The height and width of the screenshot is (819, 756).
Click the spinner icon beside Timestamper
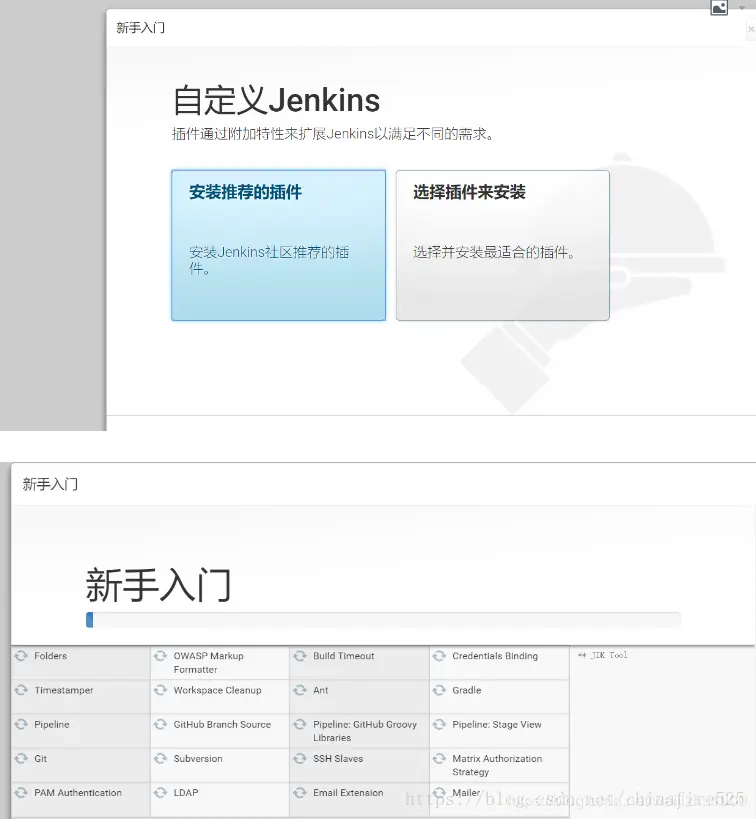pos(21,690)
